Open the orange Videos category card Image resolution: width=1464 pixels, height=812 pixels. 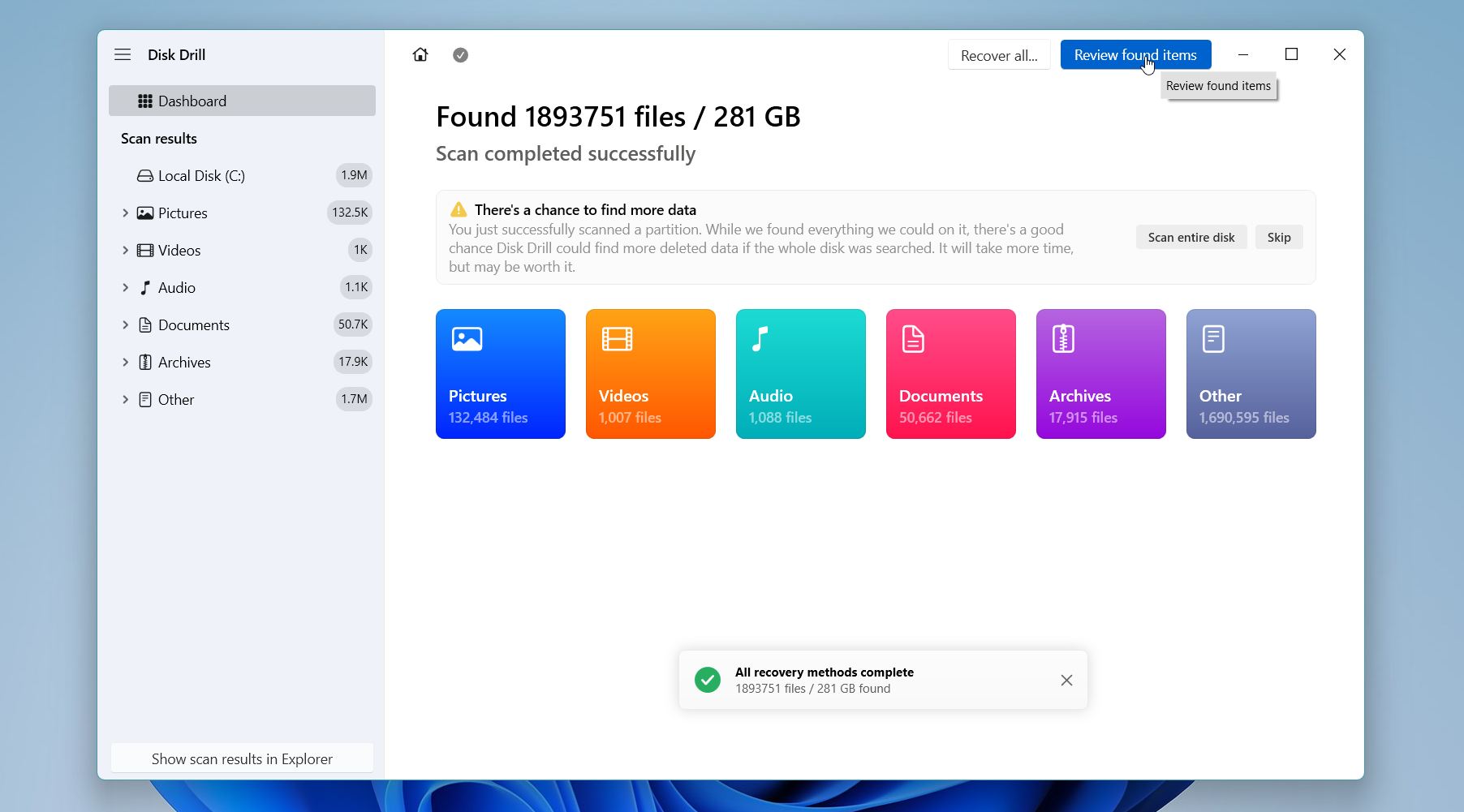pos(651,374)
